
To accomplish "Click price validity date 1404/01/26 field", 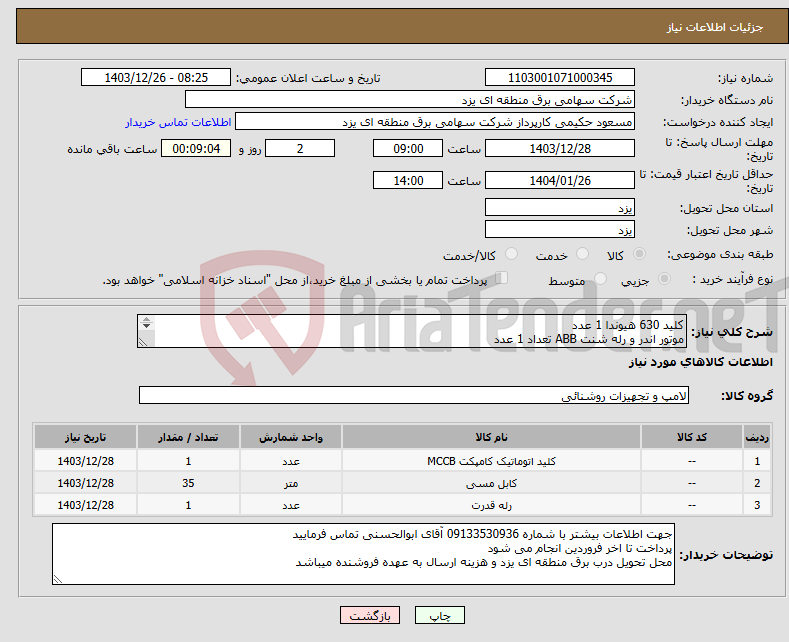I will click(x=560, y=180).
